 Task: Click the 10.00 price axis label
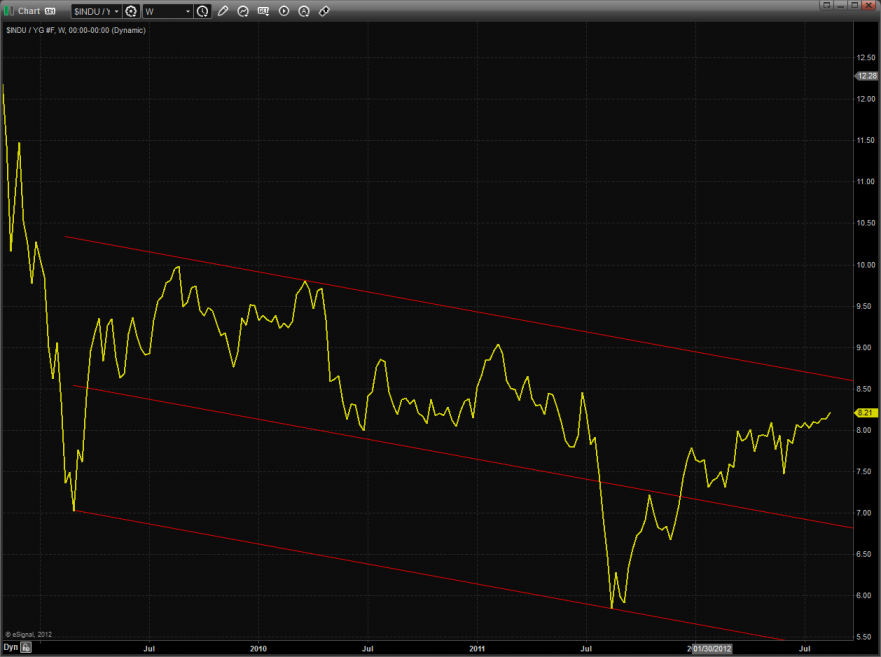pyautogui.click(x=865, y=265)
